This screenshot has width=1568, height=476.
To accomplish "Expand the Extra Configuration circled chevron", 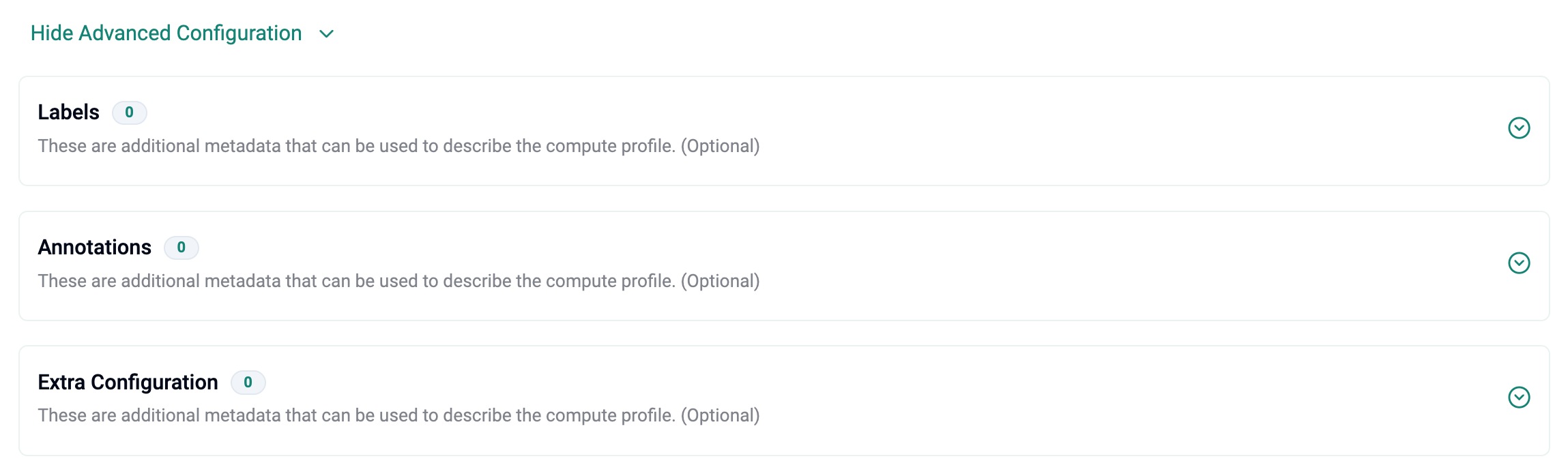I will (x=1519, y=398).
